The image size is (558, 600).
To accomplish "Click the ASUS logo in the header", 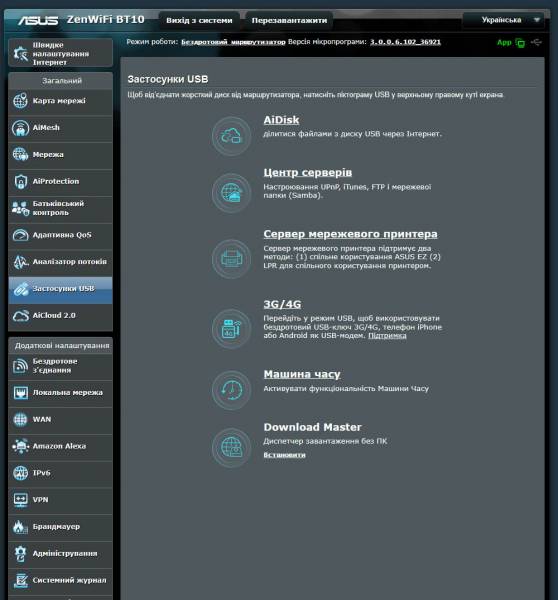I will (38, 20).
